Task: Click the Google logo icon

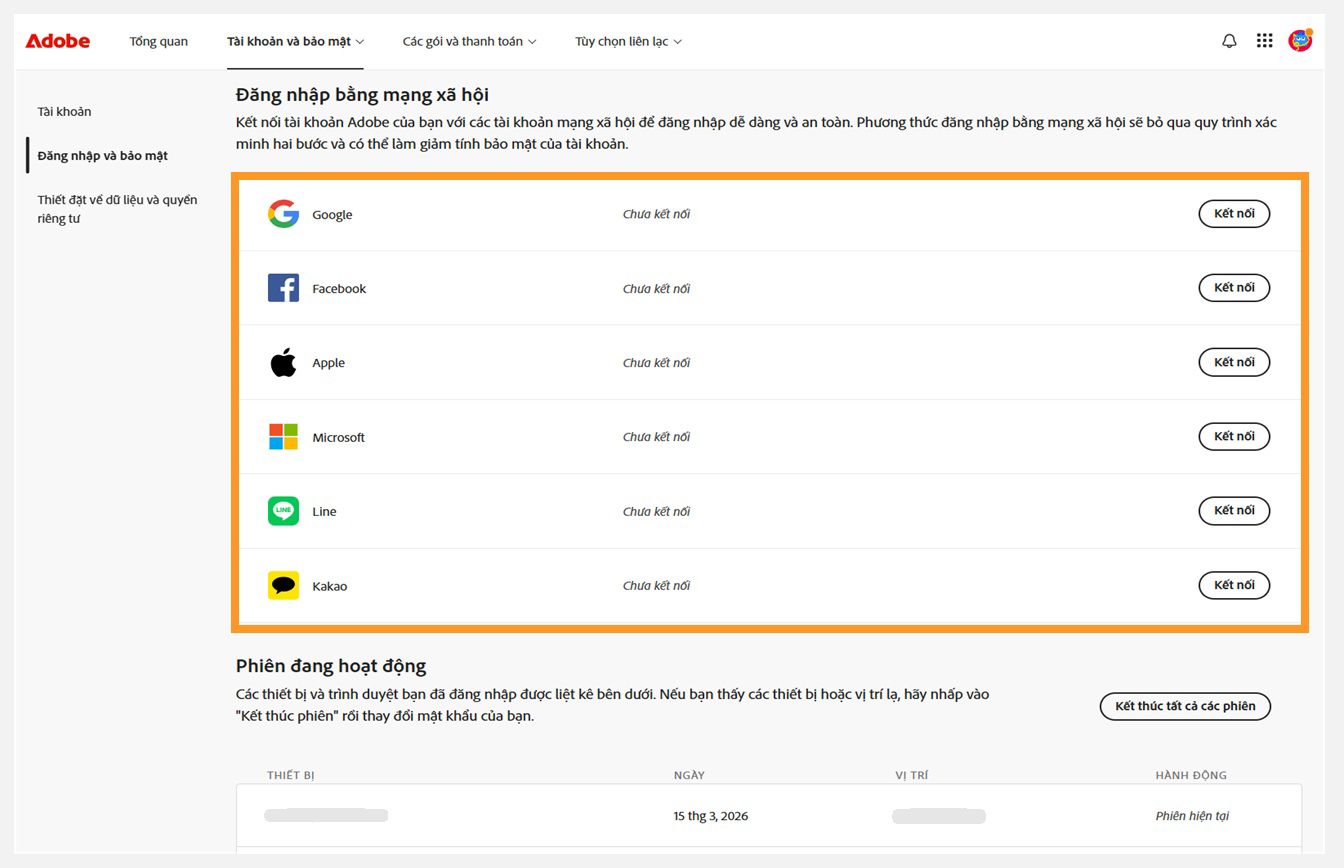Action: [x=283, y=214]
